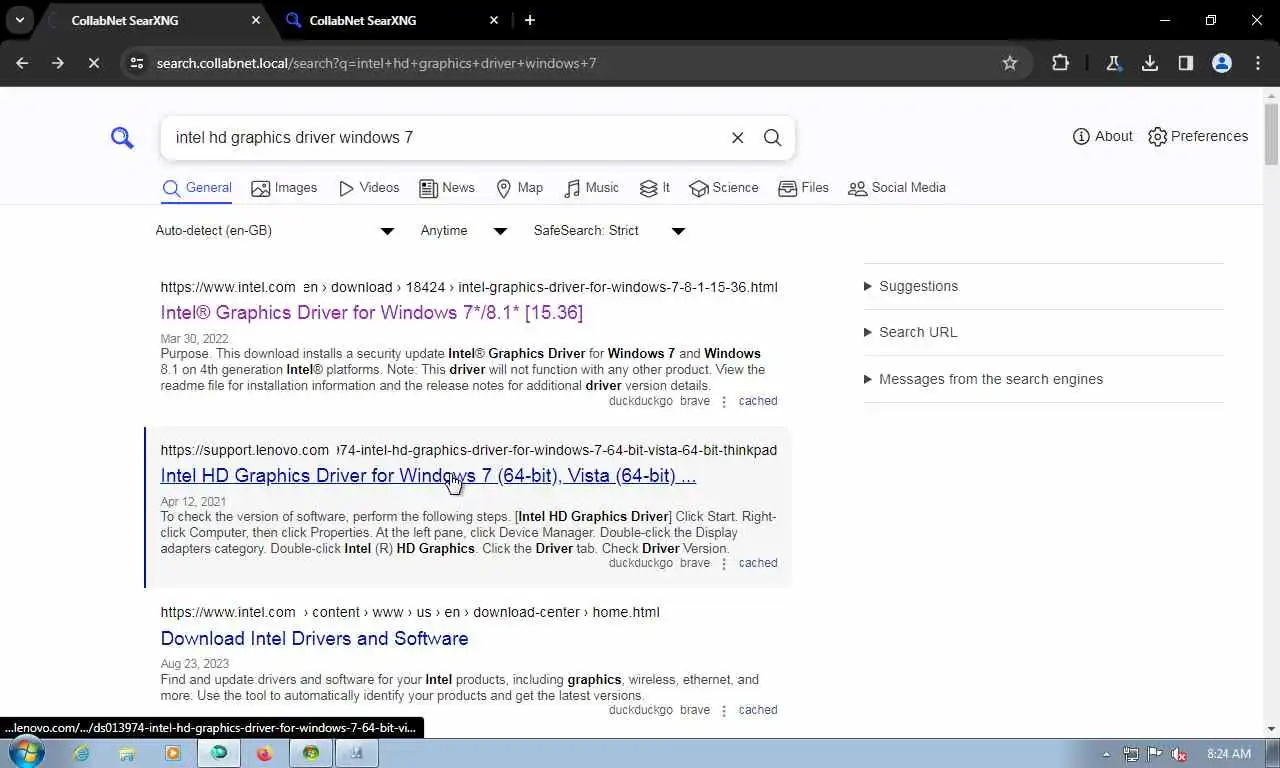This screenshot has width=1280, height=768.
Task: Close the second CollabNet SearXNG tab
Action: pos(494,20)
